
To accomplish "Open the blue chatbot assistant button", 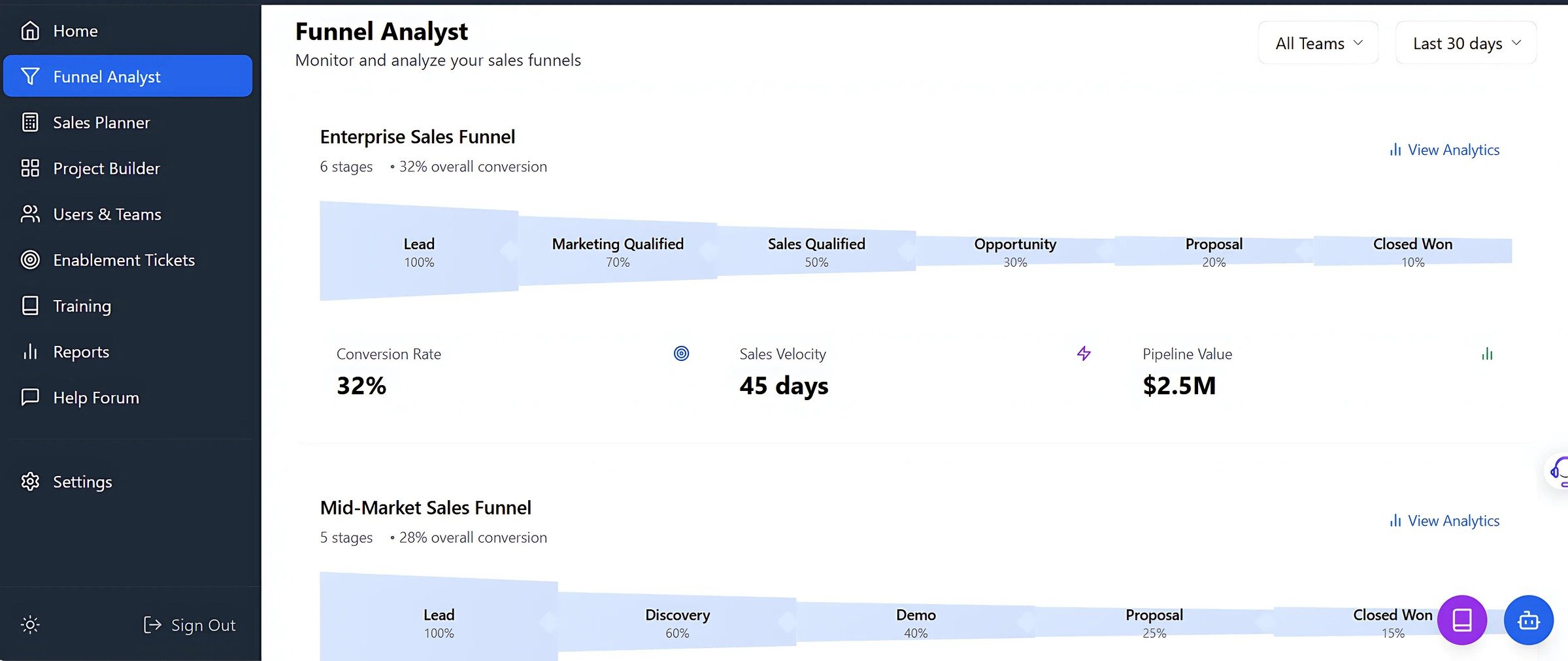I will pyautogui.click(x=1528, y=620).
